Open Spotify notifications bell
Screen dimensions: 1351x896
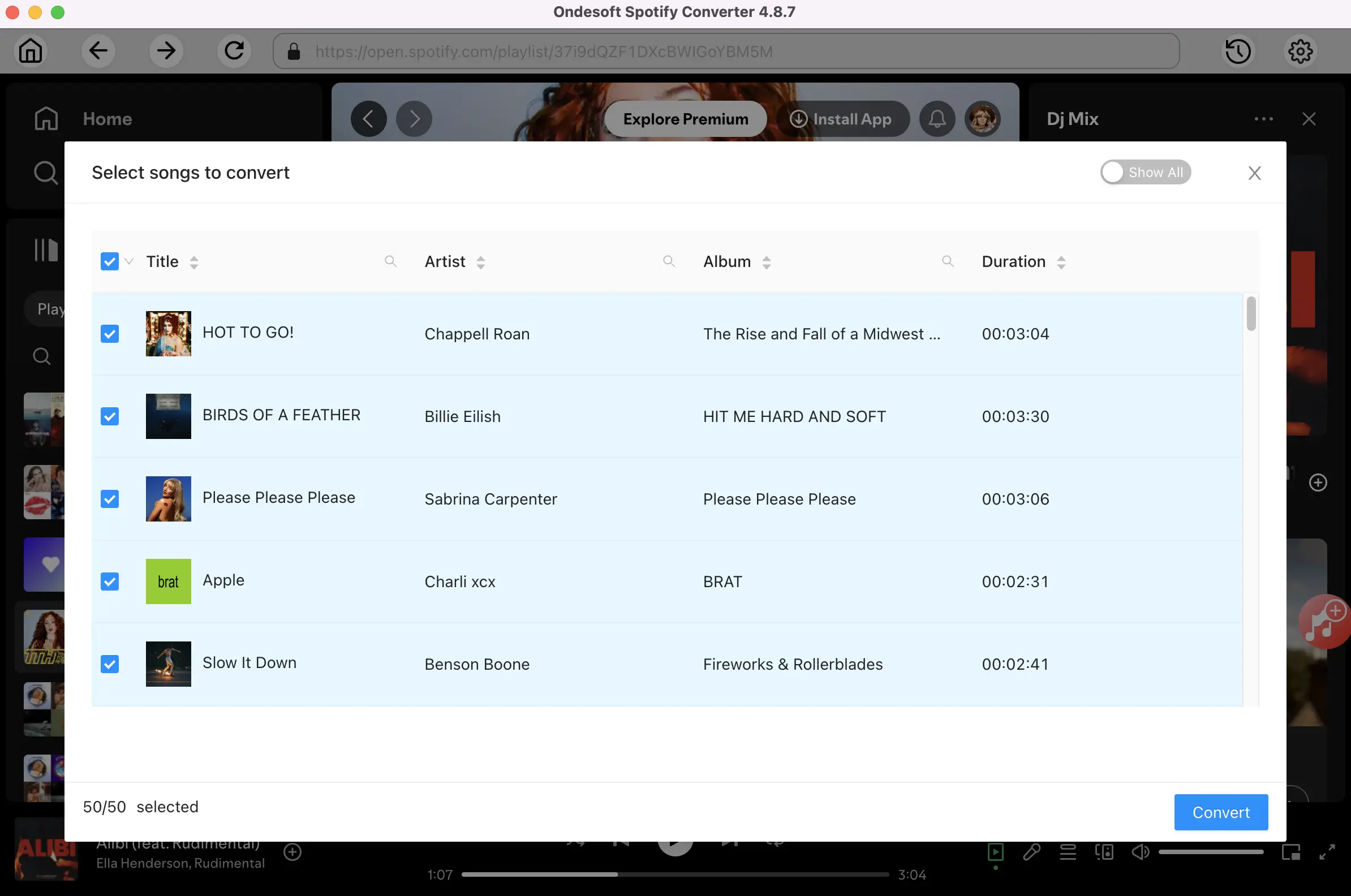[937, 119]
